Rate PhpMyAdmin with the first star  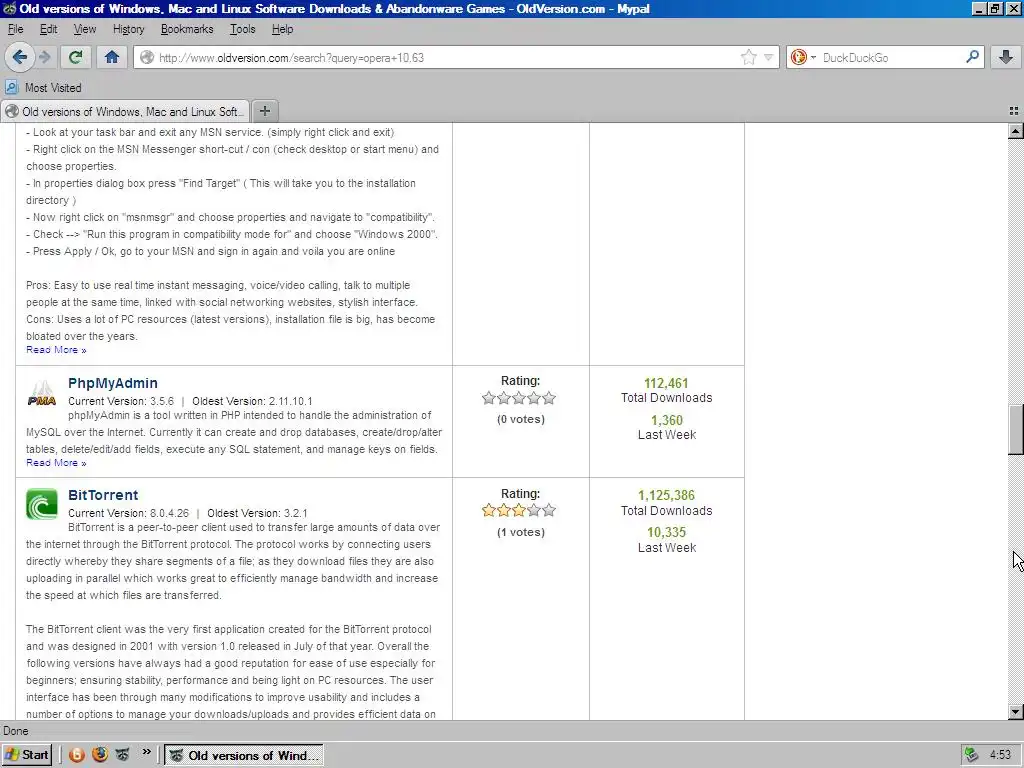tap(488, 398)
